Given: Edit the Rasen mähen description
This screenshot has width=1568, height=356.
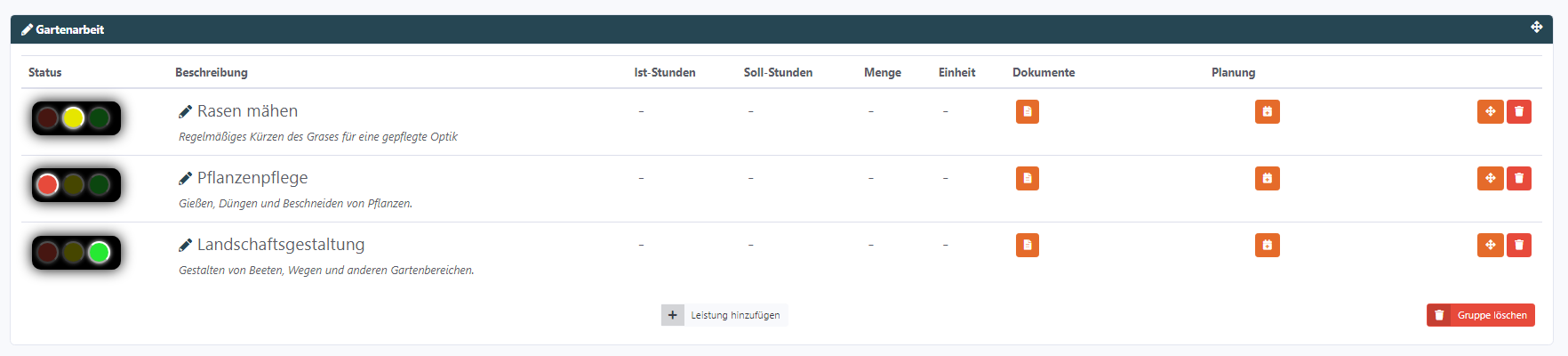Looking at the screenshot, I should 317,137.
